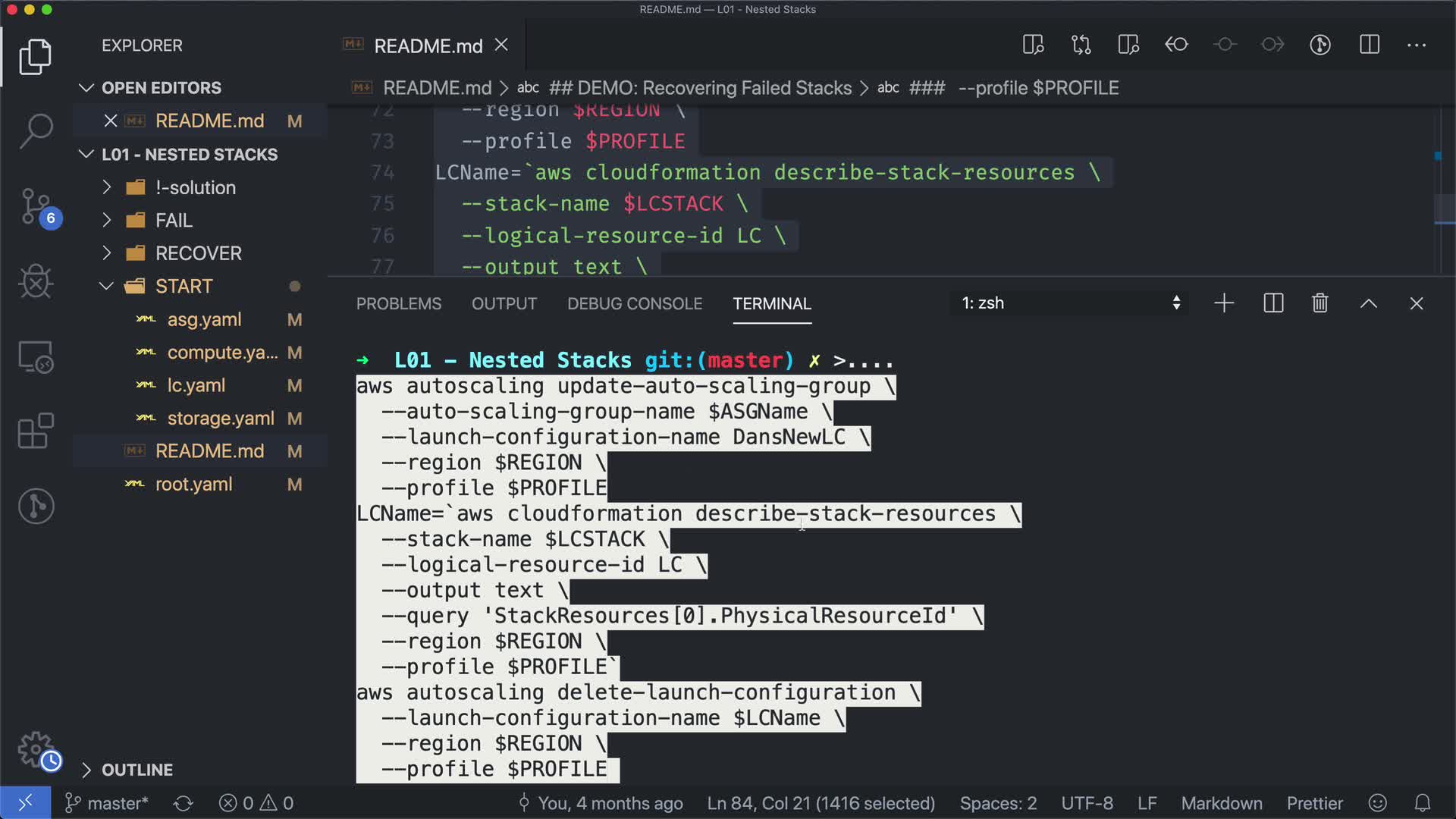
Task: Click the editor minimap scrollbar slider
Action: point(1444,209)
